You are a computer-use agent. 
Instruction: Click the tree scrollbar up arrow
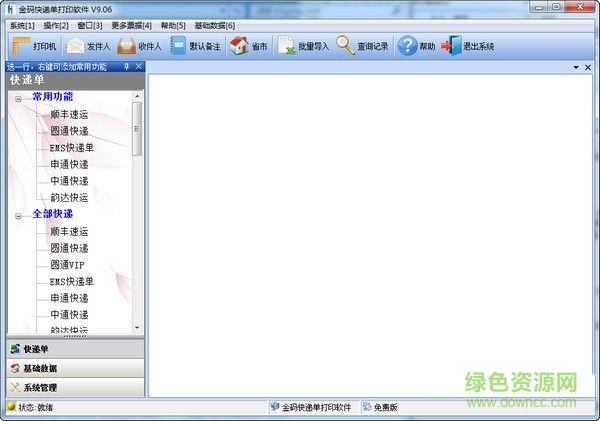click(x=137, y=96)
